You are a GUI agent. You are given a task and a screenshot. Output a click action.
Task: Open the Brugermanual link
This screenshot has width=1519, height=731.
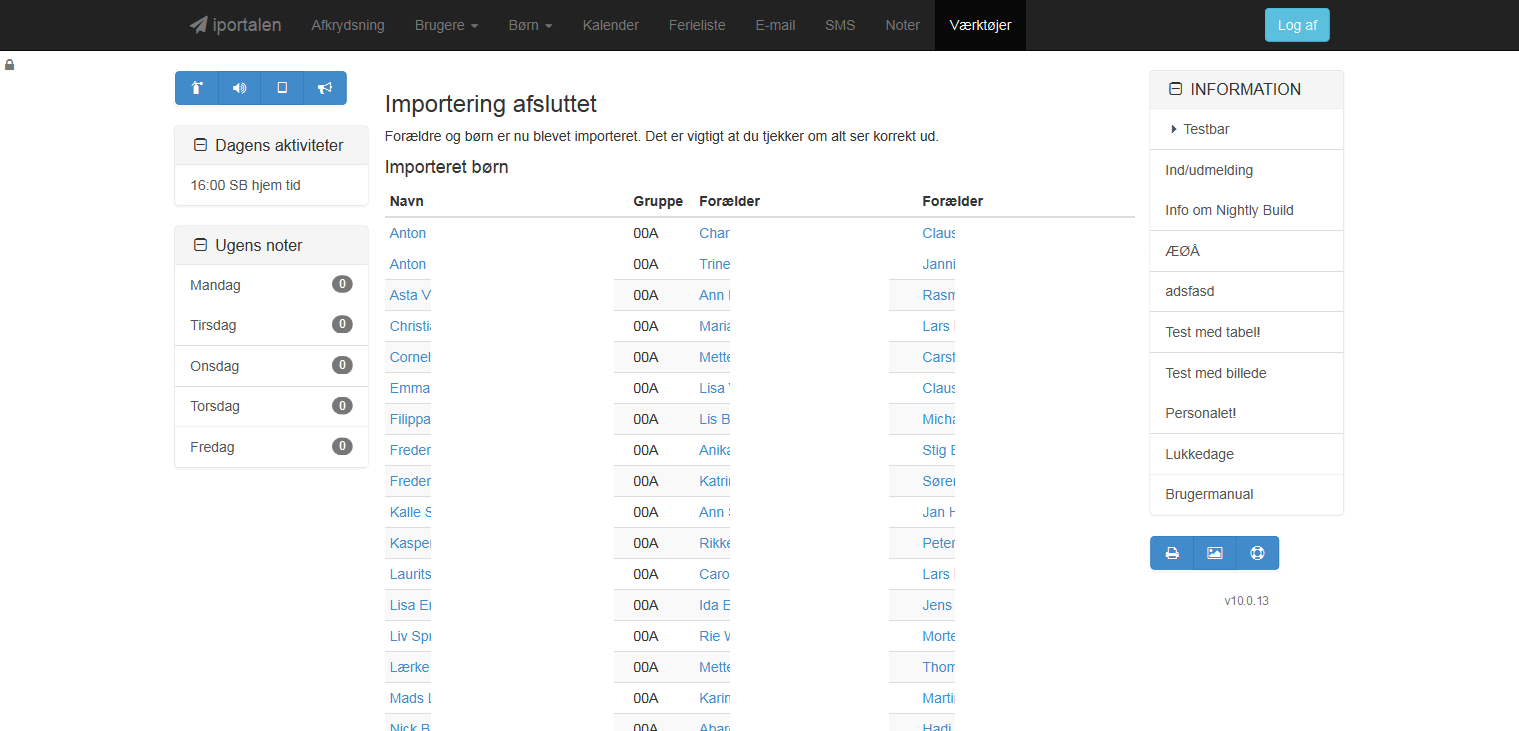click(1246, 494)
